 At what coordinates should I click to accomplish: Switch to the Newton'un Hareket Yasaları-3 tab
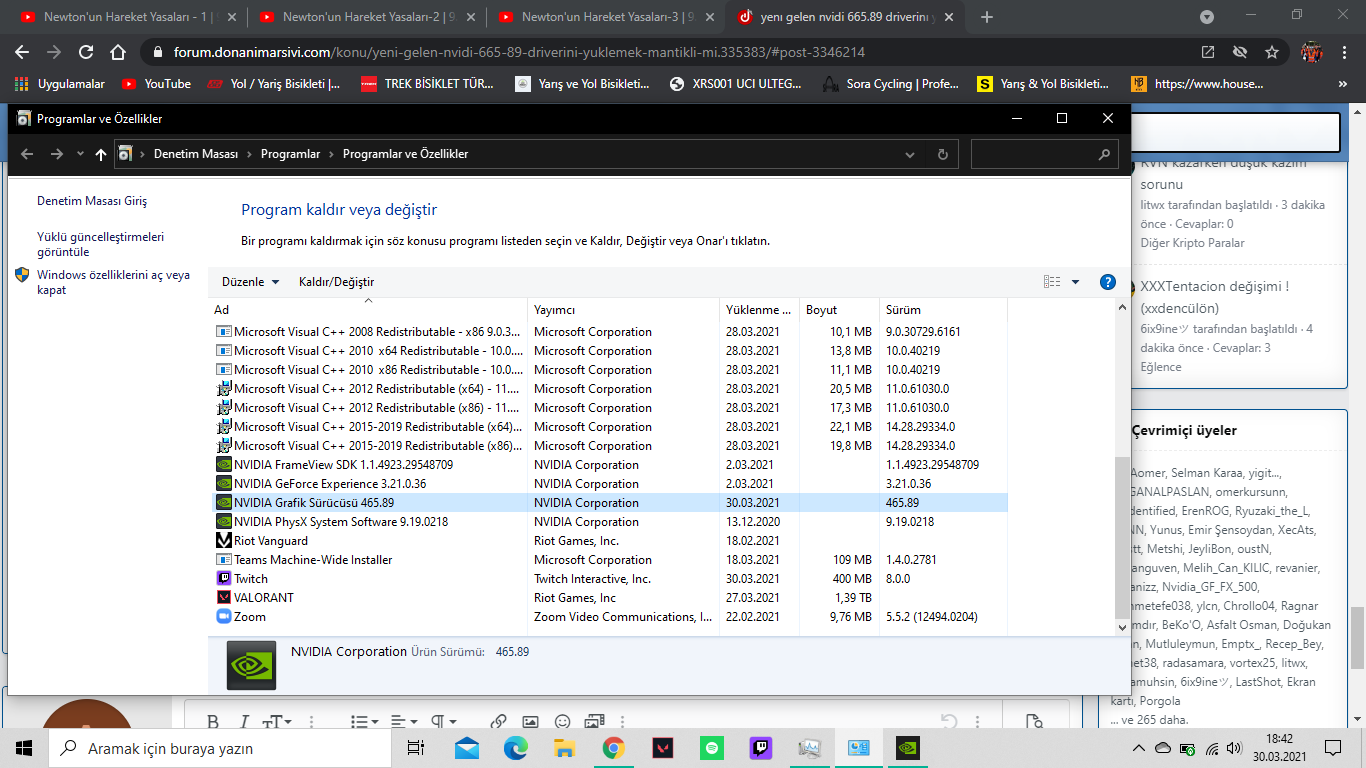pyautogui.click(x=606, y=17)
